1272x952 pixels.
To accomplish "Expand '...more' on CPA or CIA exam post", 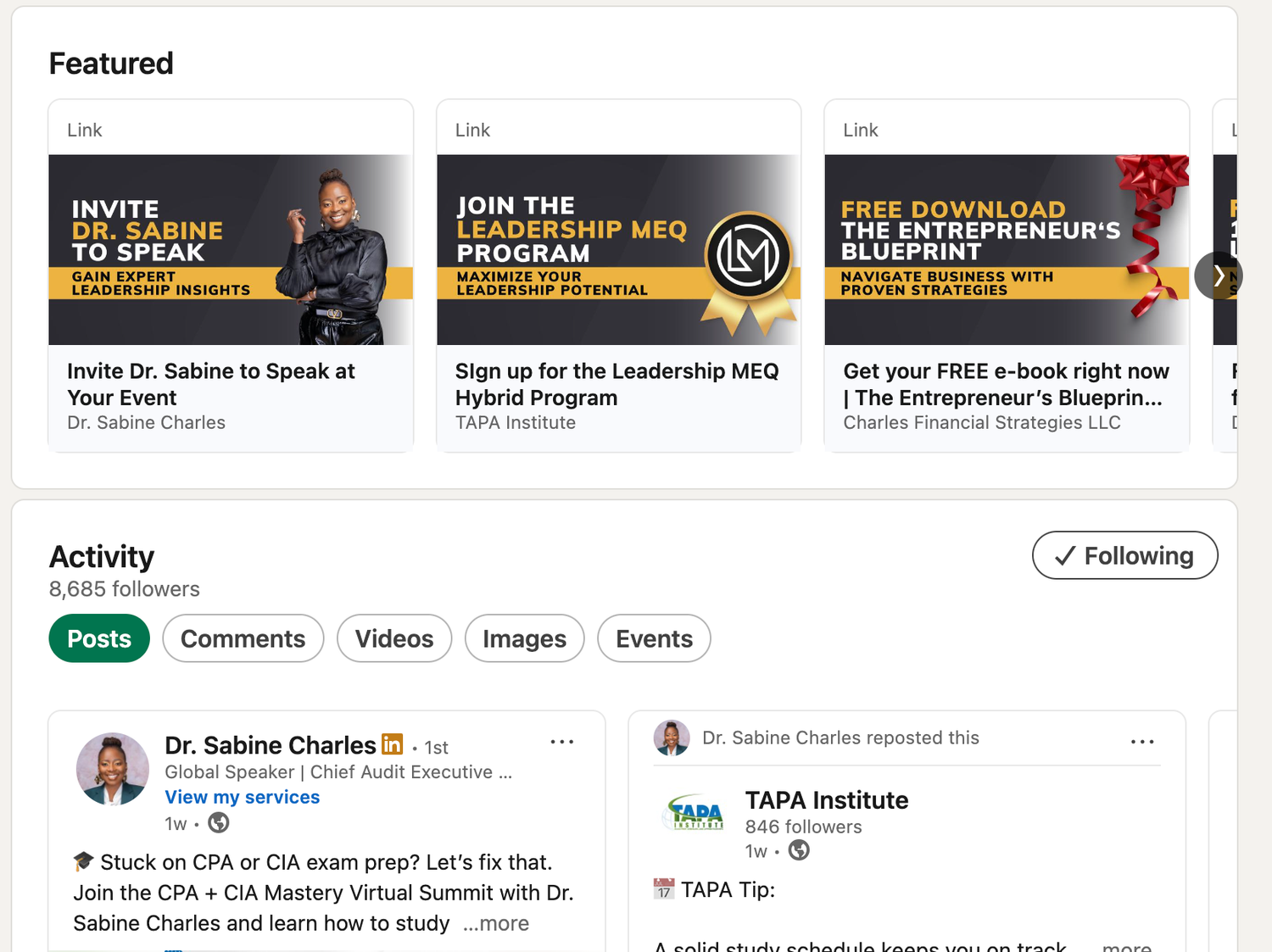I will (496, 923).
